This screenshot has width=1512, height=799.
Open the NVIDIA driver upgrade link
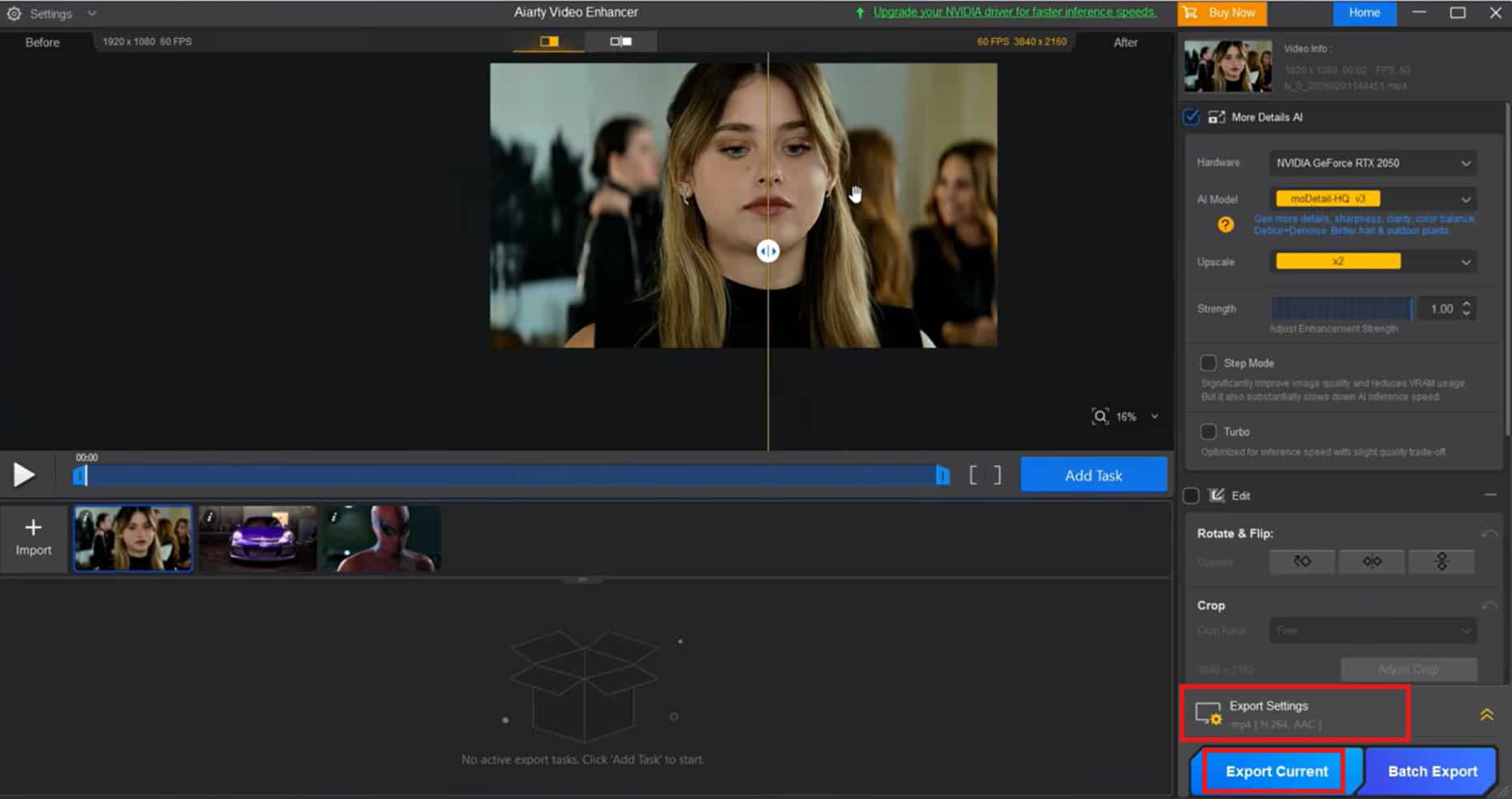[1014, 12]
